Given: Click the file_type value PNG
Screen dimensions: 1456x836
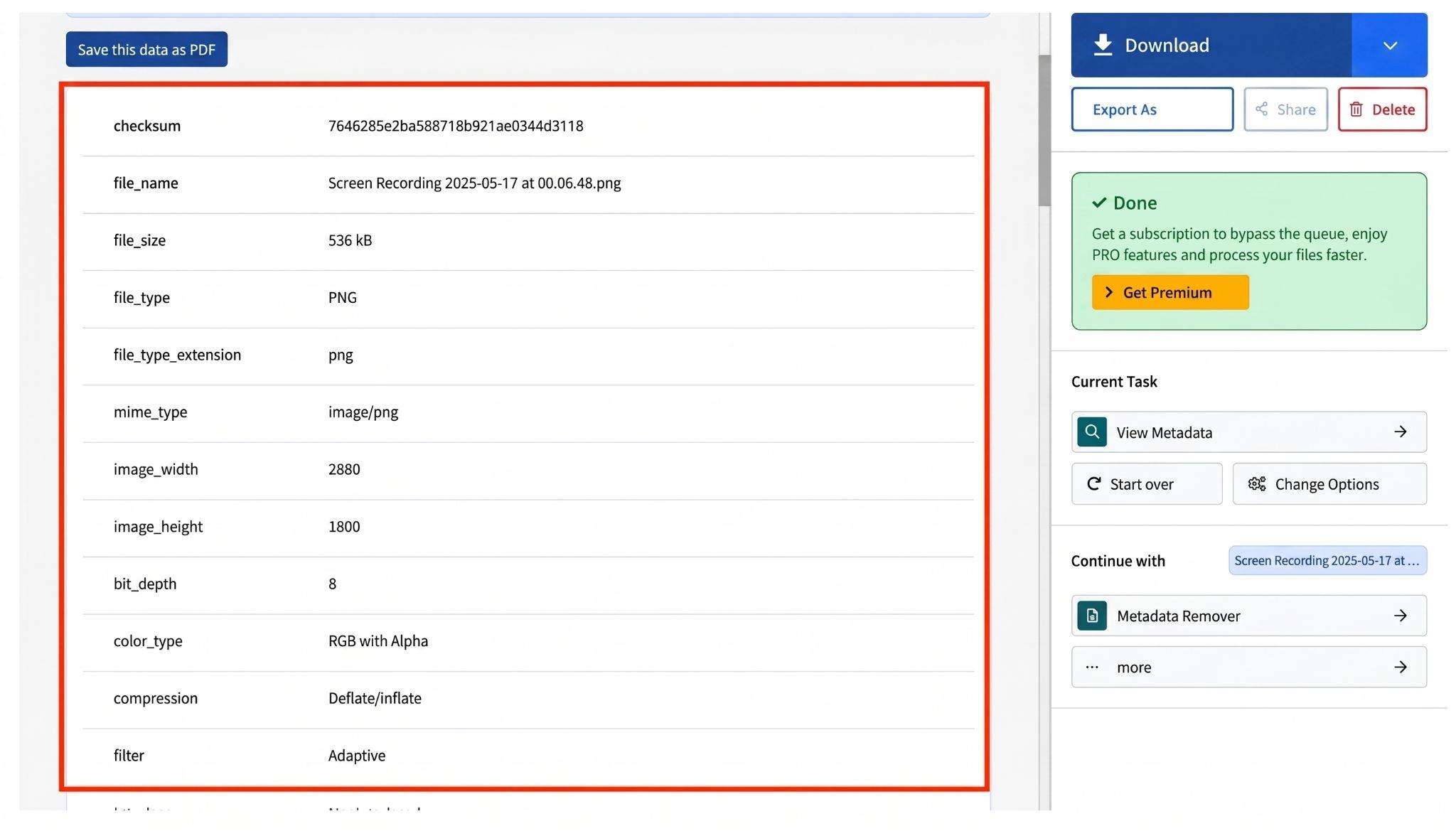Looking at the screenshot, I should click(x=343, y=297).
